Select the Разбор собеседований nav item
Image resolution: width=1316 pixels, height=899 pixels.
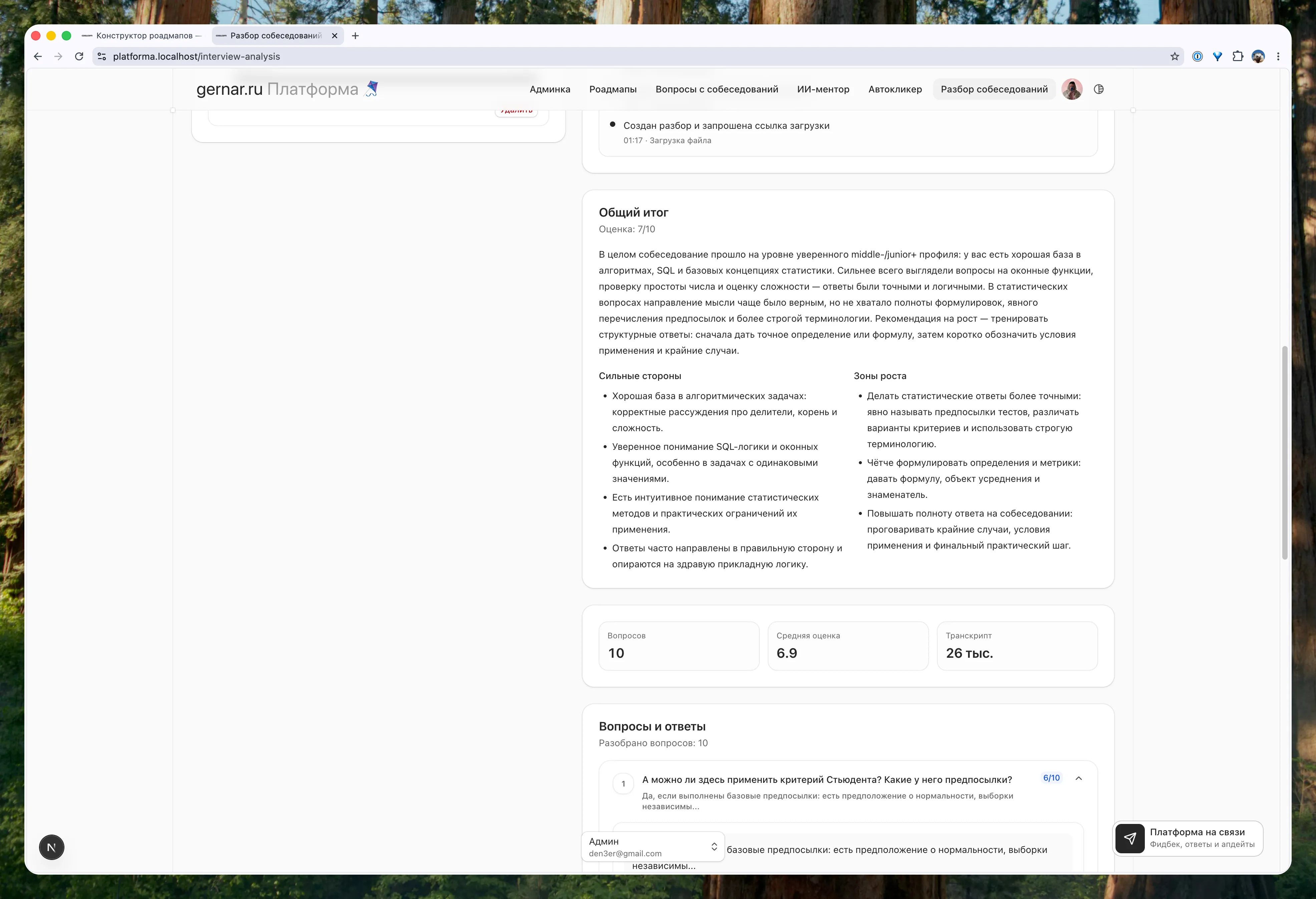994,89
